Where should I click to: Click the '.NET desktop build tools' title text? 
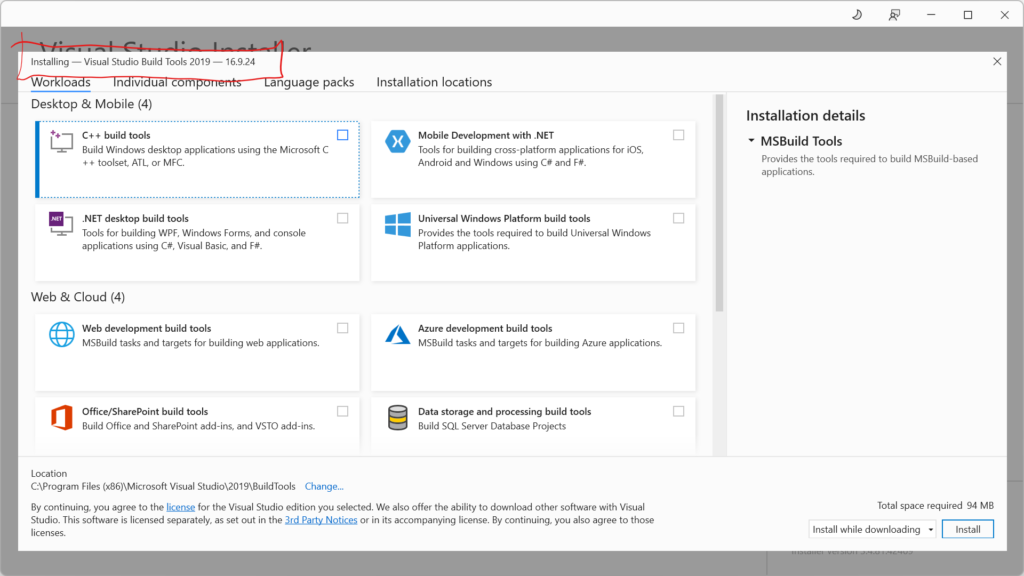point(135,219)
